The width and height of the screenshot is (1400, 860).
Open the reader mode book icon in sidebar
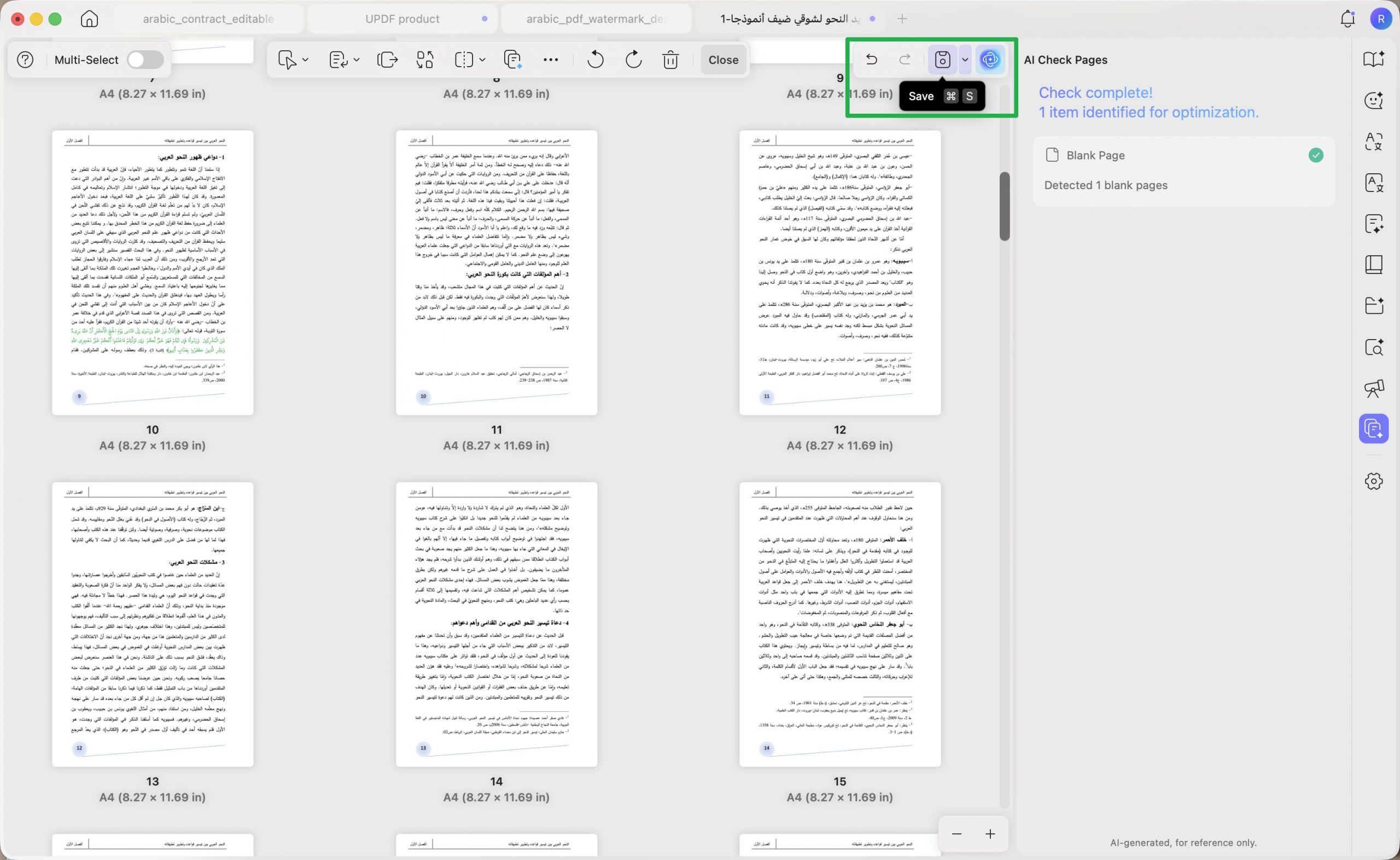coord(1374,59)
